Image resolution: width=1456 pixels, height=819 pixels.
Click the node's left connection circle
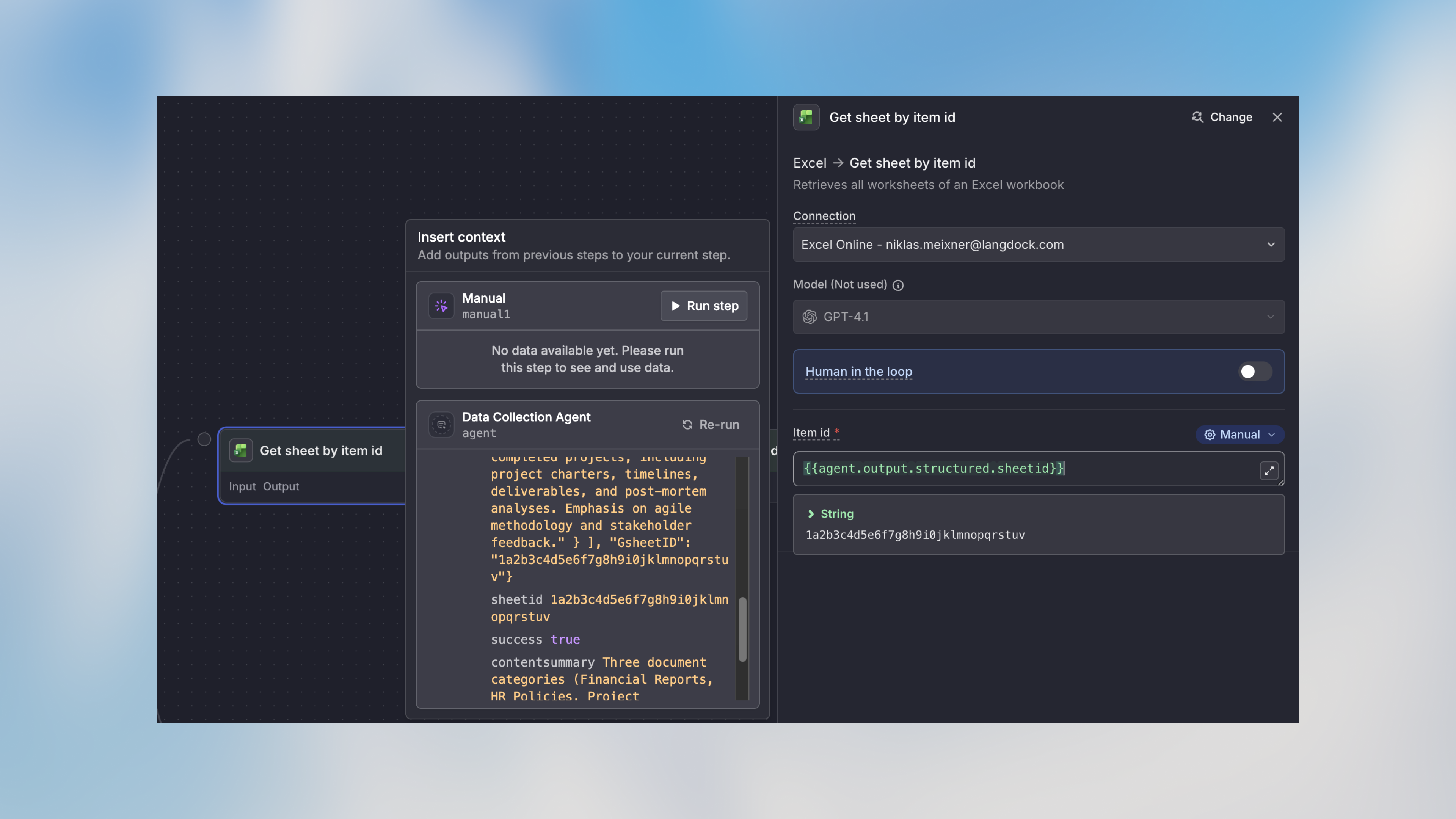[x=204, y=439]
